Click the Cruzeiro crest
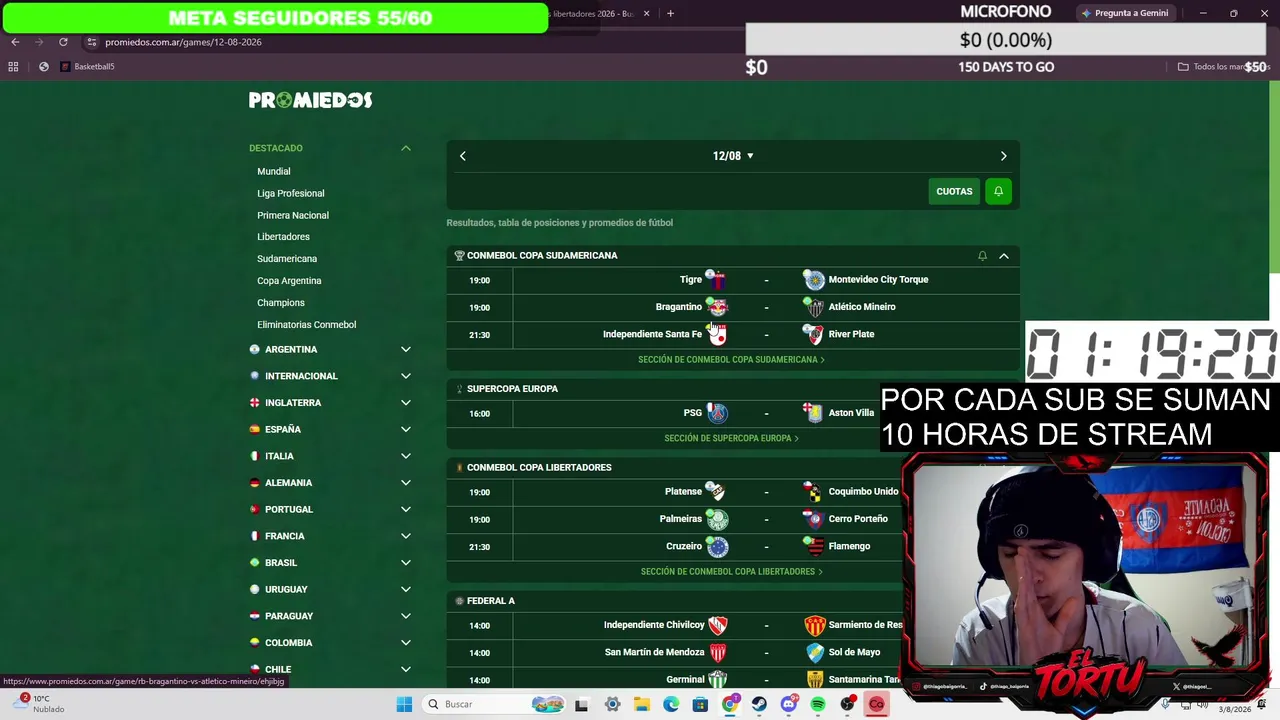The width and height of the screenshot is (1280, 720). [x=717, y=546]
